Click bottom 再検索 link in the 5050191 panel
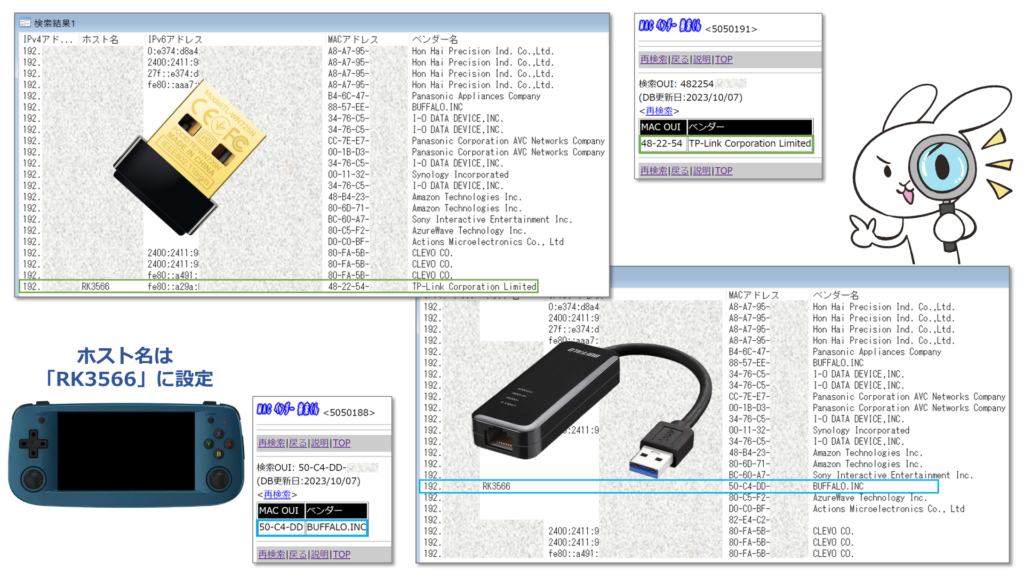Screen dimensions: 1024x576 pyautogui.click(x=653, y=171)
